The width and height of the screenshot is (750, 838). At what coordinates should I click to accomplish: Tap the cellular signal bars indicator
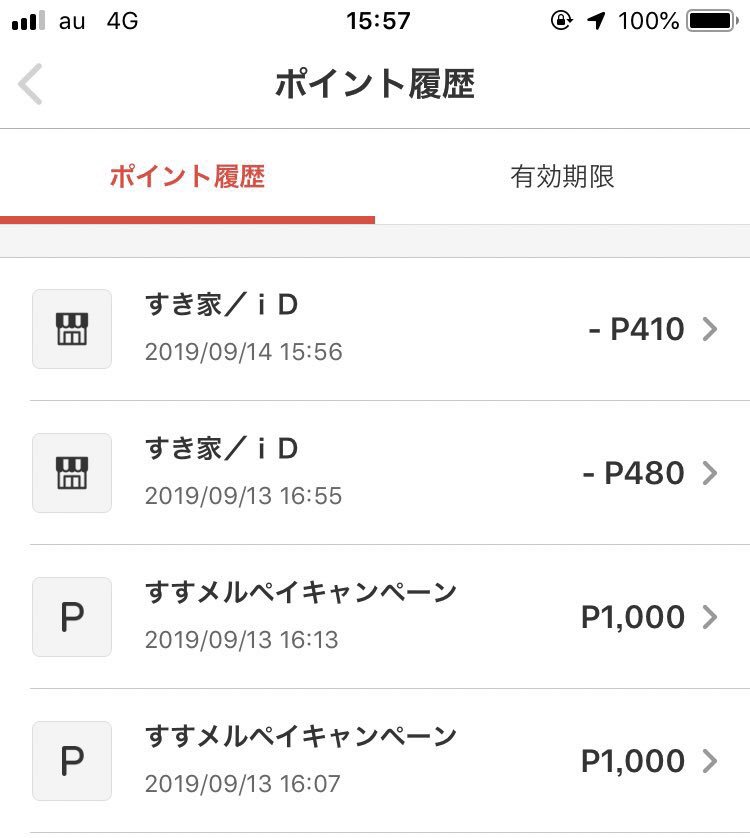click(x=28, y=21)
